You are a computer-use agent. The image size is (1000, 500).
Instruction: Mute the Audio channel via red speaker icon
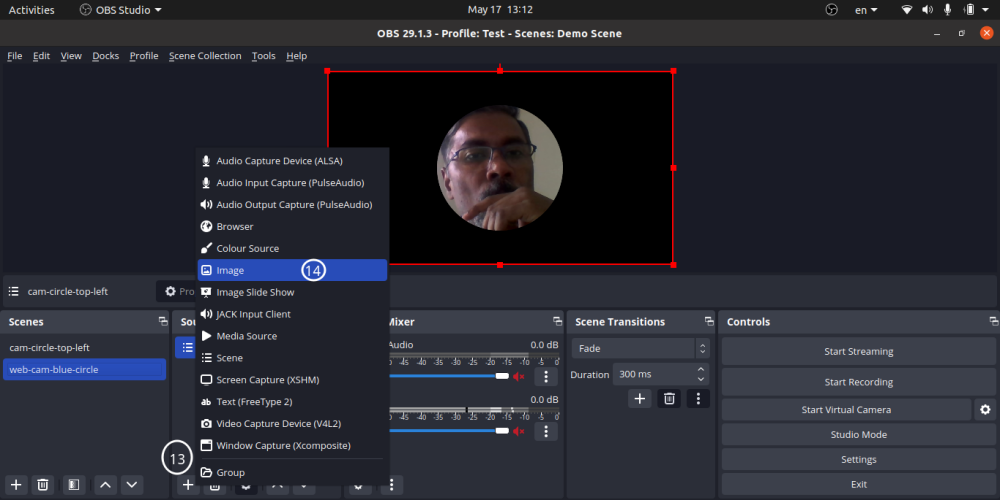518,376
